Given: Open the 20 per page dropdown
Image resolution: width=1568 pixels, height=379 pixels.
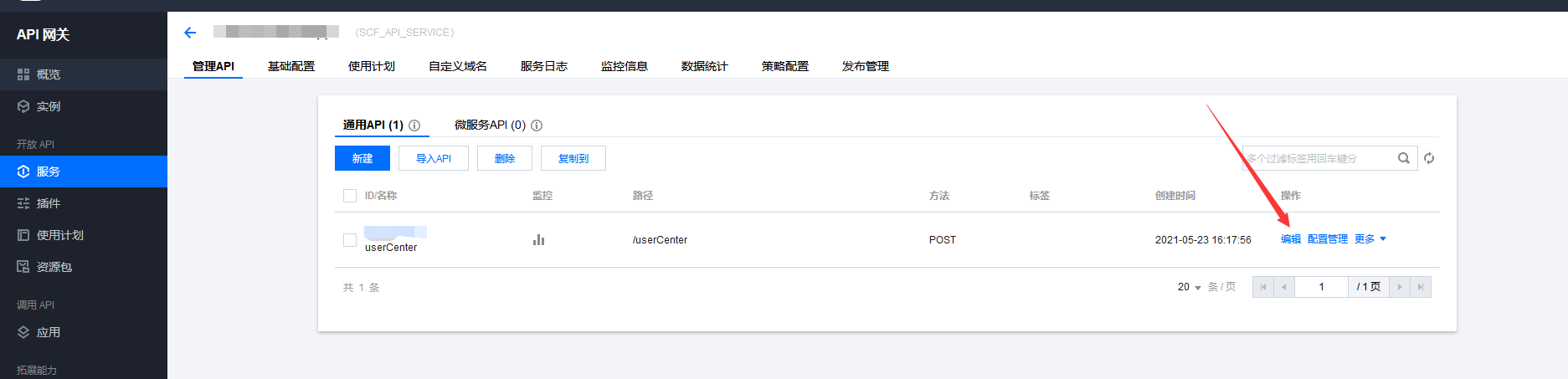Looking at the screenshot, I should pos(1189,287).
